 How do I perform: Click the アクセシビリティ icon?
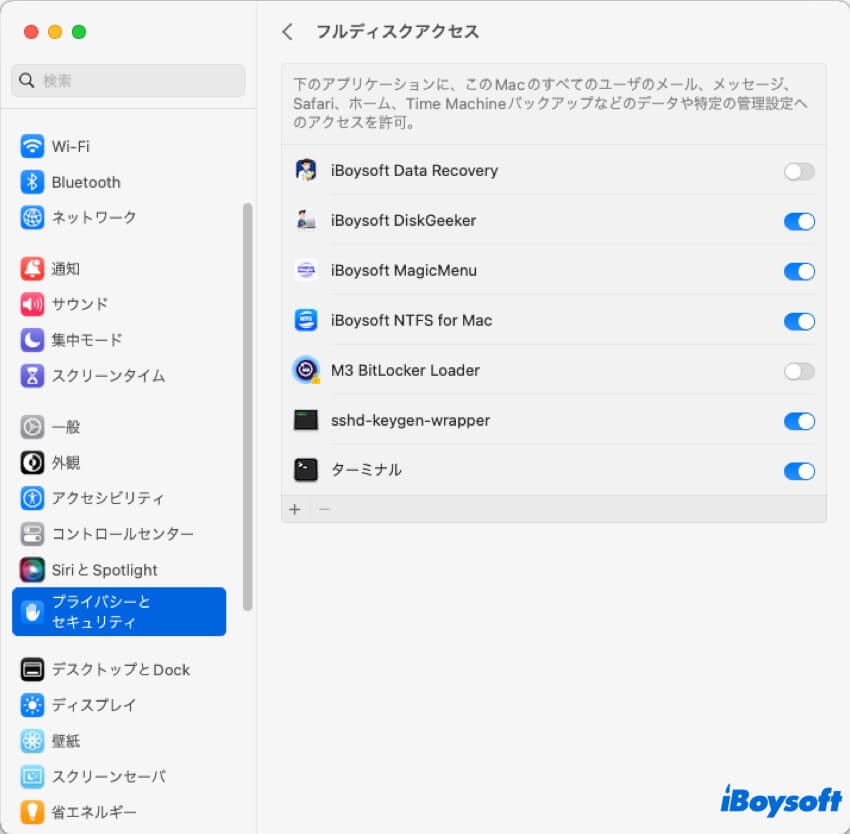tap(32, 498)
